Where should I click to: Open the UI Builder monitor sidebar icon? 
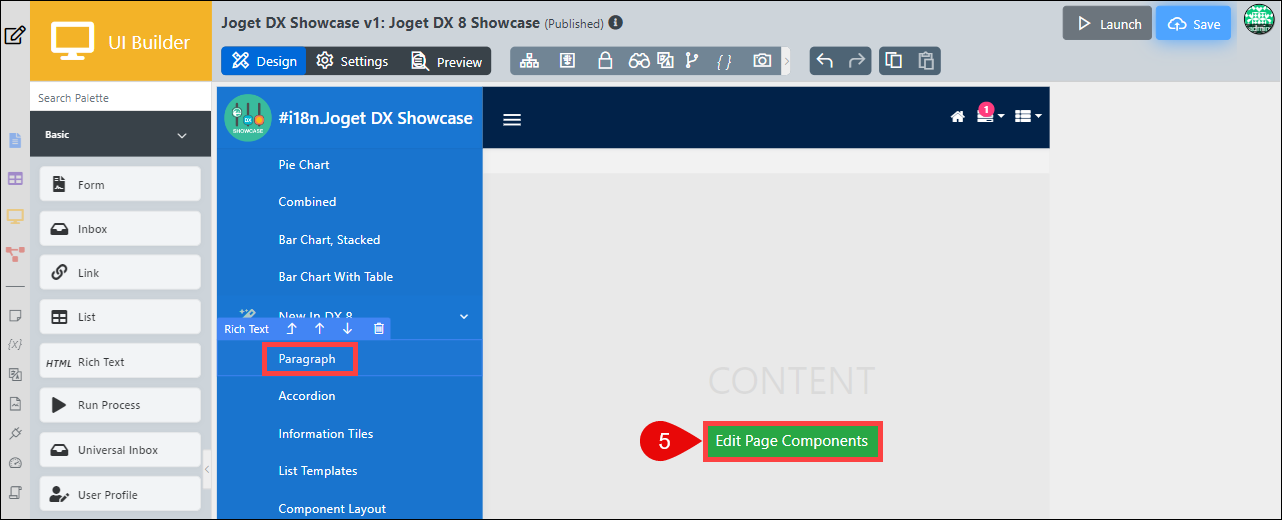(15, 216)
